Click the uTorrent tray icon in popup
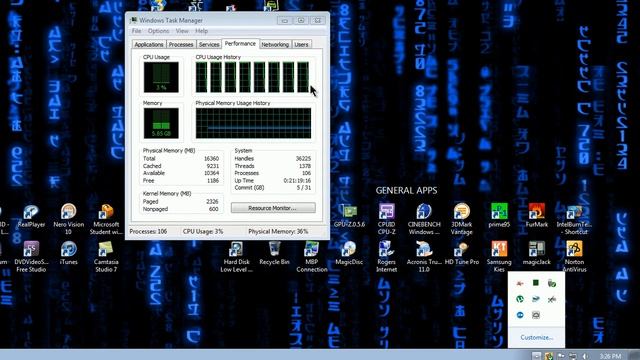Viewport: 640px width, 360px height. [x=520, y=299]
